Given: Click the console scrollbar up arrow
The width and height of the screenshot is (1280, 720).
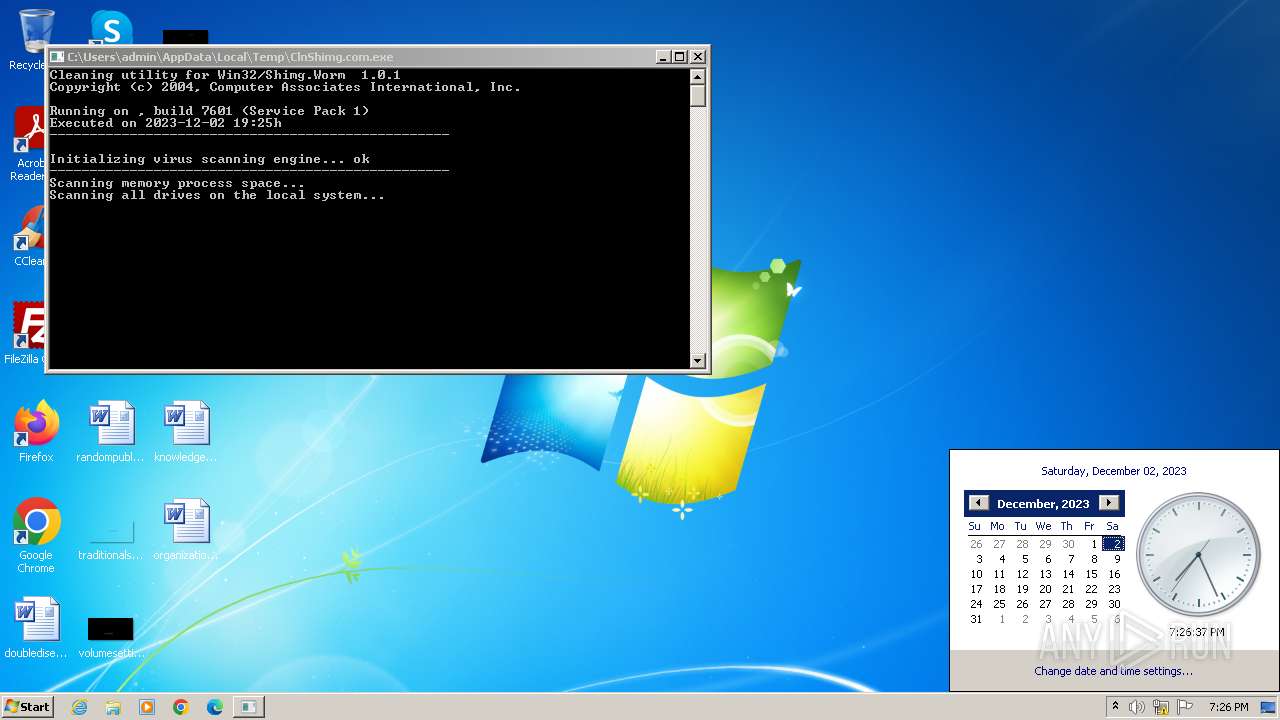Looking at the screenshot, I should pos(698,76).
